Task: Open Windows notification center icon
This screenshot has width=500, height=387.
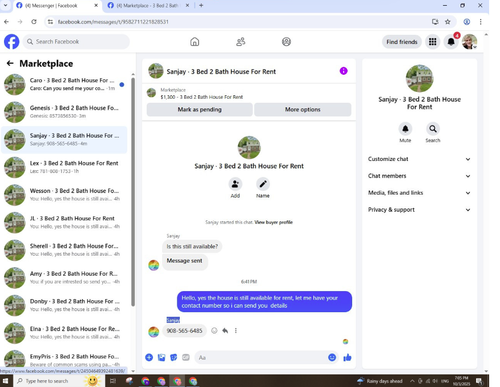Action: tap(479, 381)
